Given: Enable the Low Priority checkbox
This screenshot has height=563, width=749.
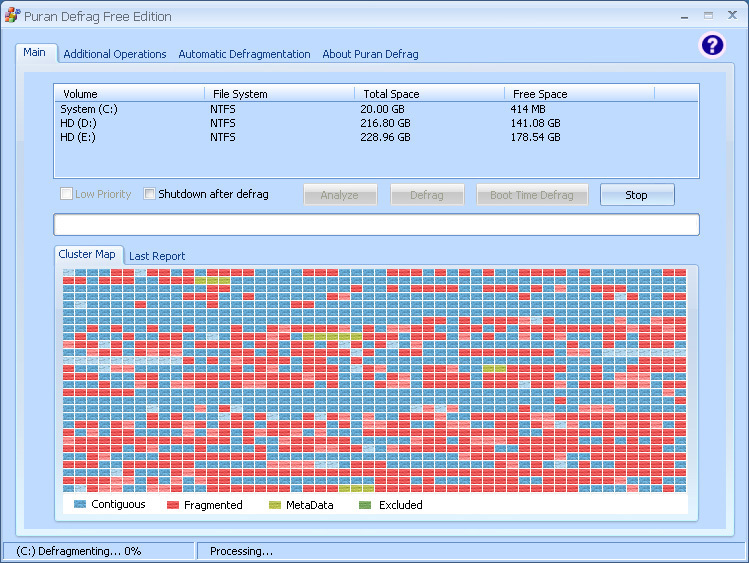Looking at the screenshot, I should (x=66, y=194).
